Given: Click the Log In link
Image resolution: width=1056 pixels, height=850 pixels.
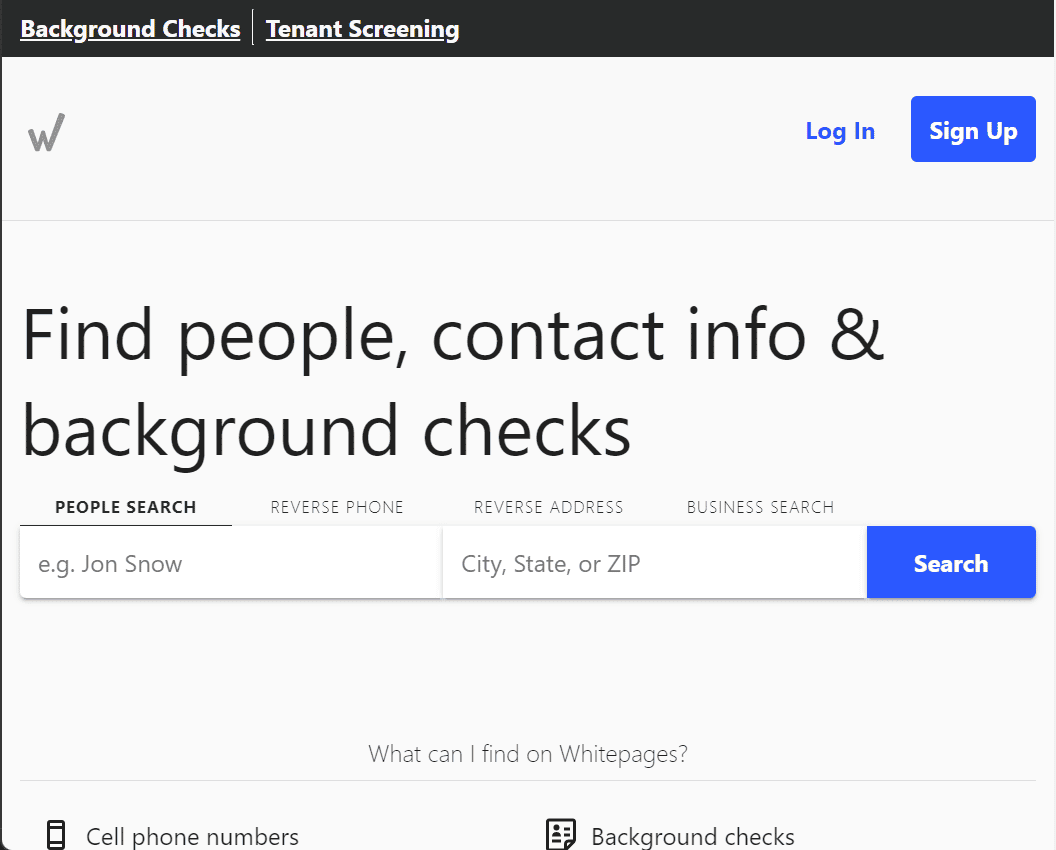Looking at the screenshot, I should 840,131.
